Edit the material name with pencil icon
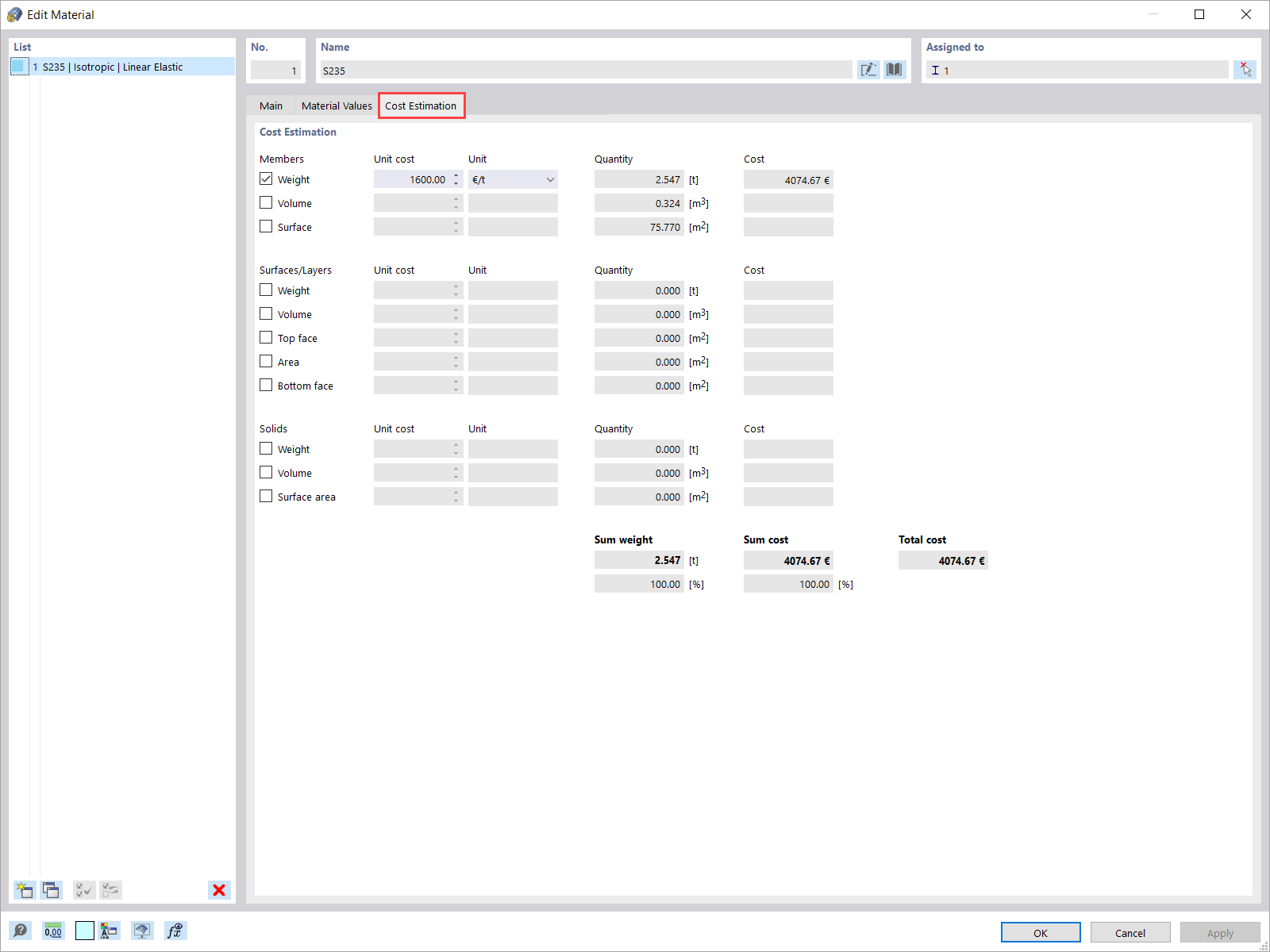 [868, 70]
